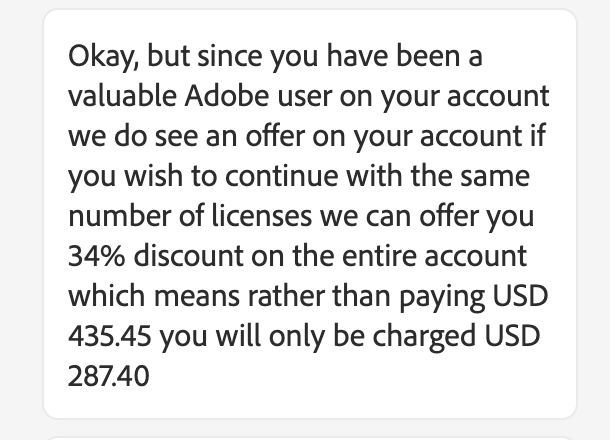Click the word "discount" in the message
The image size is (610, 440).
tap(192, 255)
